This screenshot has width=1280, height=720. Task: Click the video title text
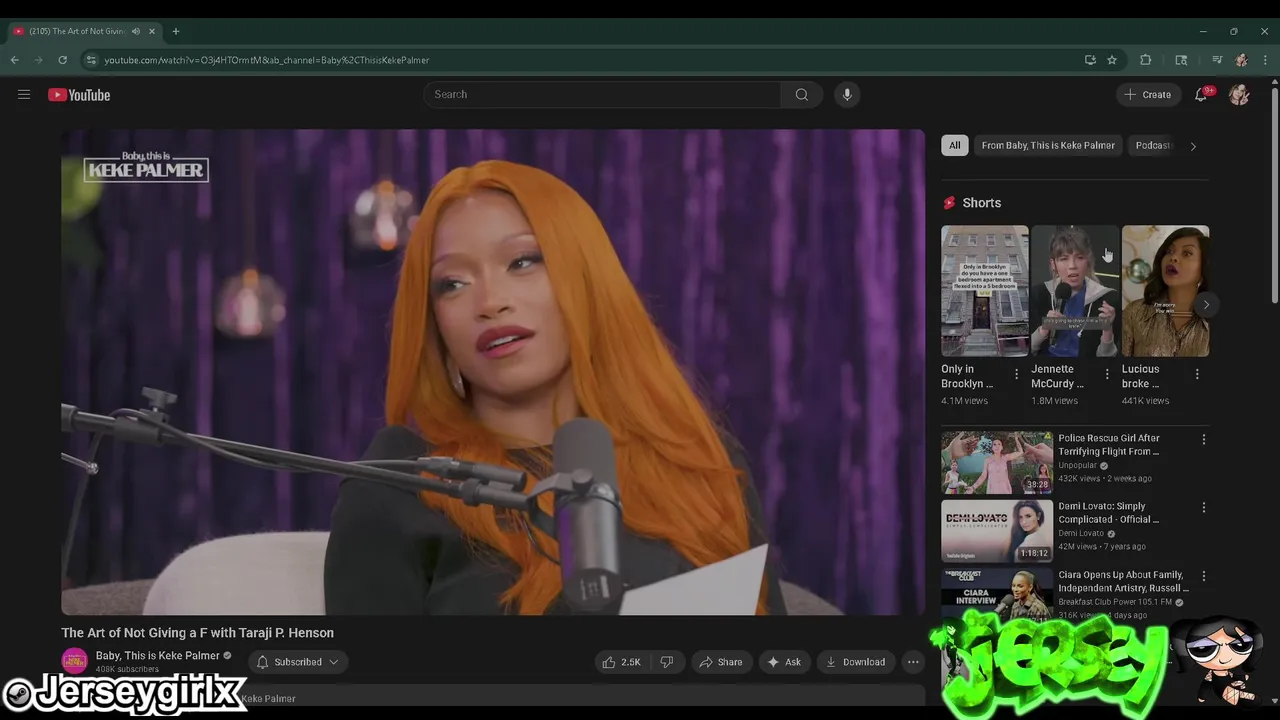197,633
